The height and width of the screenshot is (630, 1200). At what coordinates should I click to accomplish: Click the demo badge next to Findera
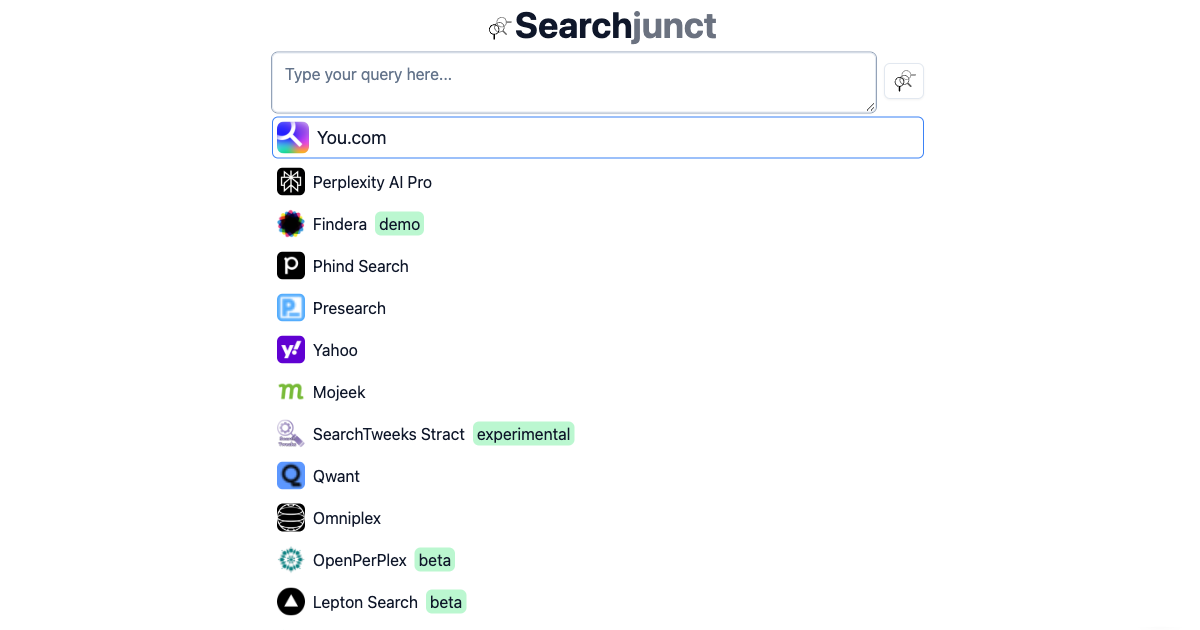399,223
